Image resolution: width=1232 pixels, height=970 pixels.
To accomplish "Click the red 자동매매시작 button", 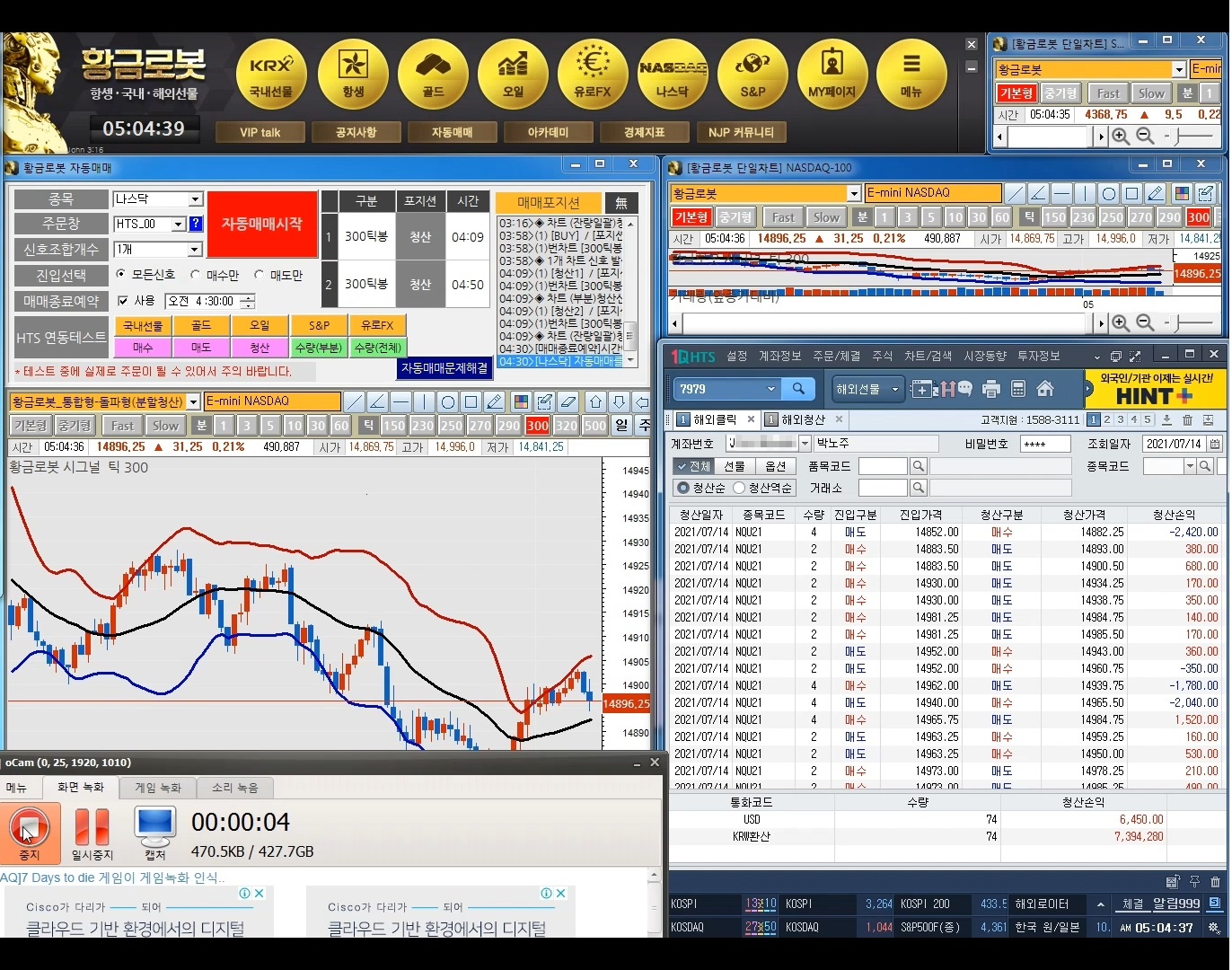I will pyautogui.click(x=262, y=224).
